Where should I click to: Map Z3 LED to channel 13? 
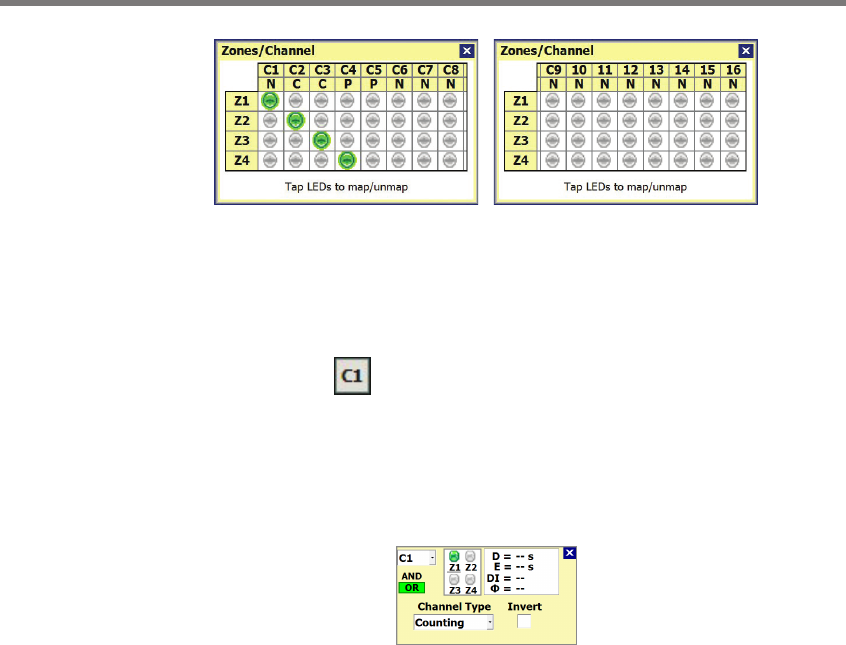click(x=656, y=140)
